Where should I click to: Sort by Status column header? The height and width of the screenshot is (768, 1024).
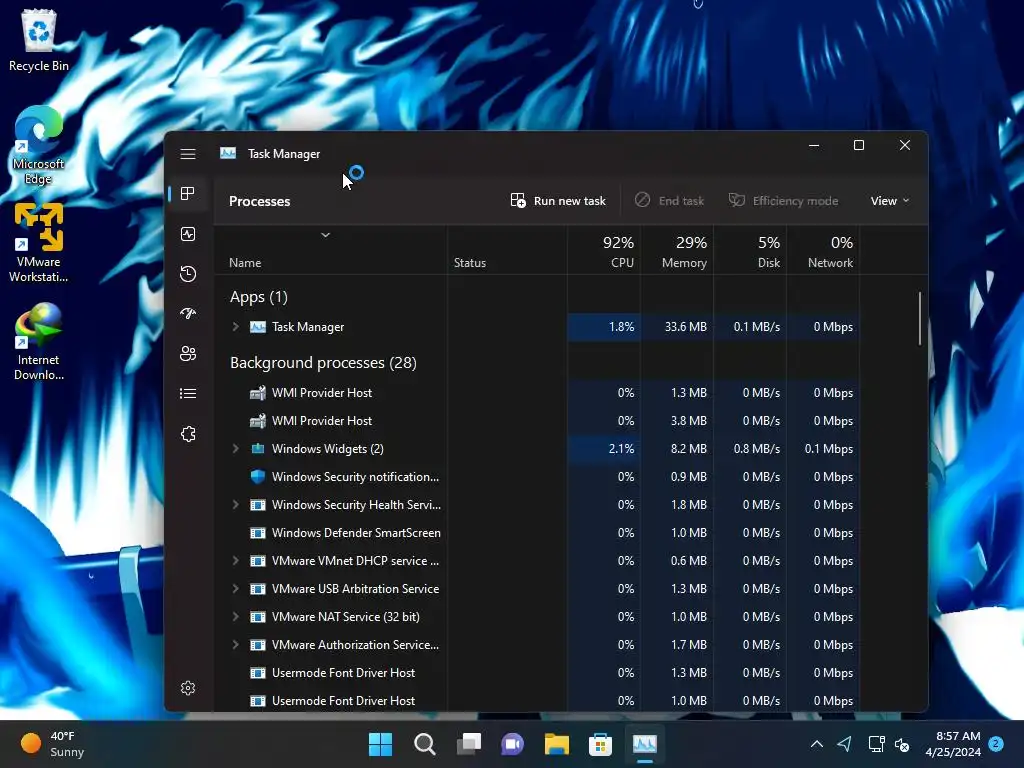coord(470,263)
